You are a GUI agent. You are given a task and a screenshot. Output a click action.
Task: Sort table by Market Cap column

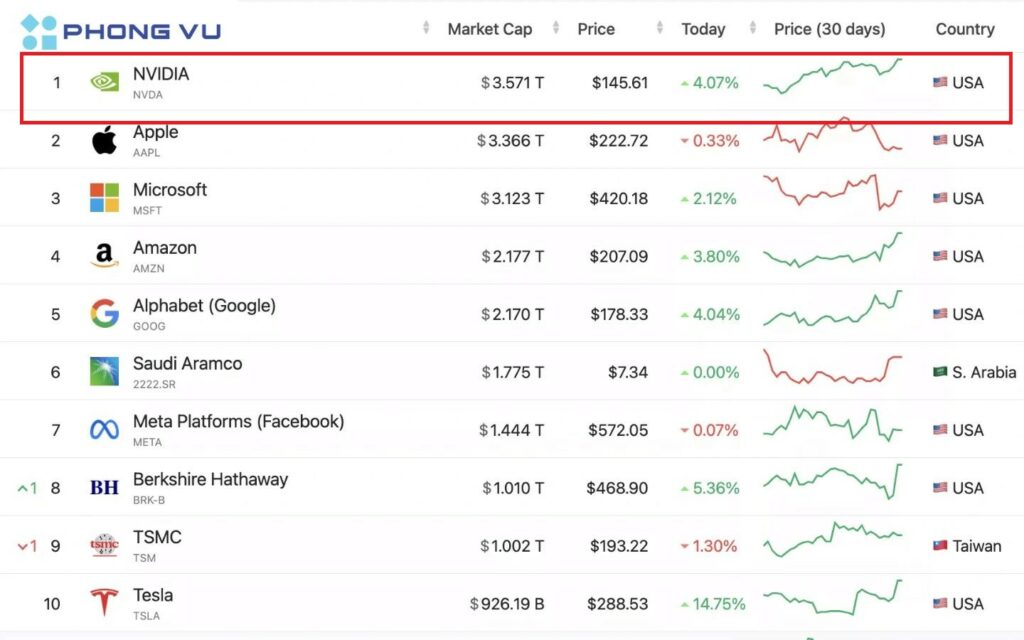(489, 29)
